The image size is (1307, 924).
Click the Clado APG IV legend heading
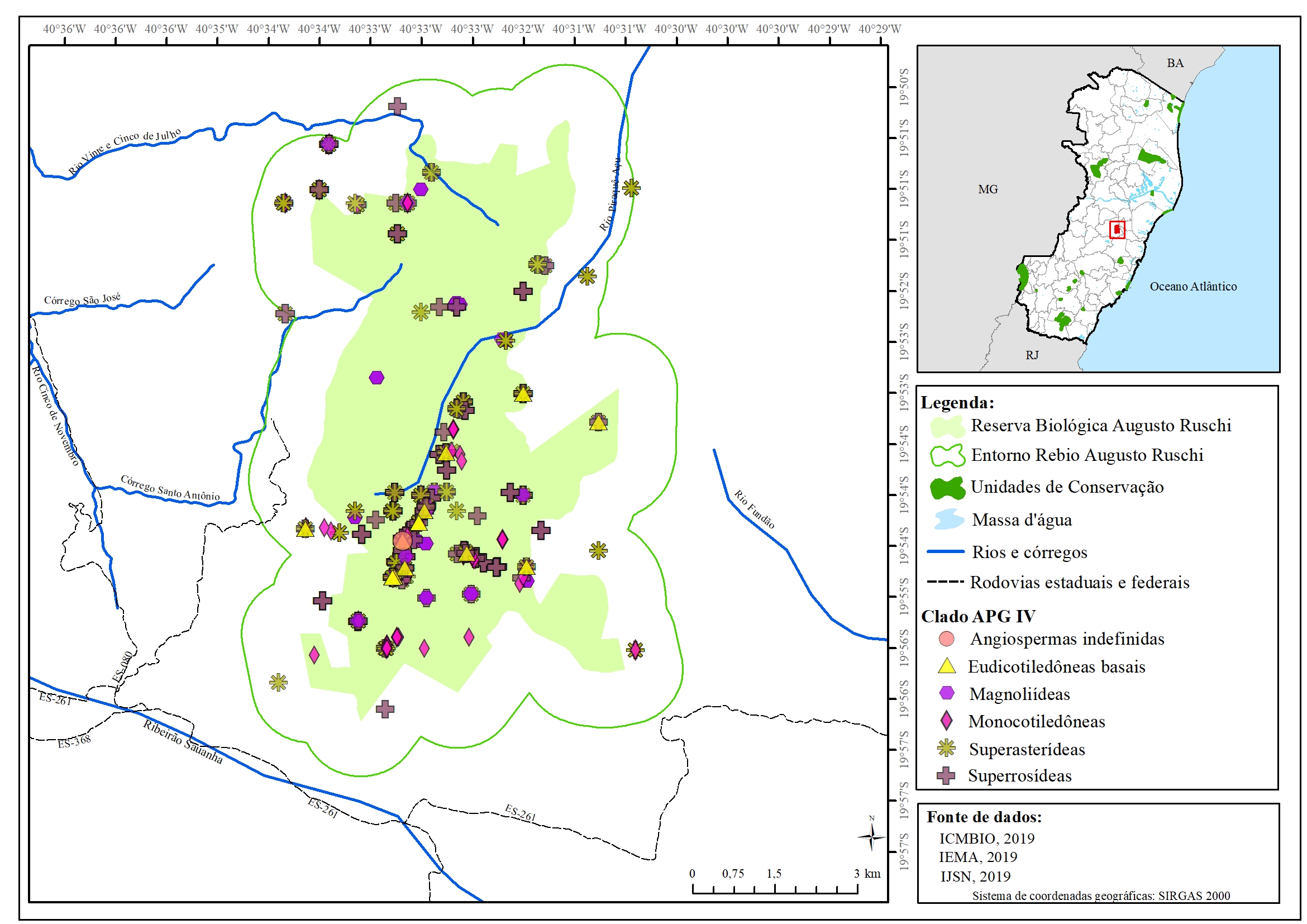tap(978, 616)
